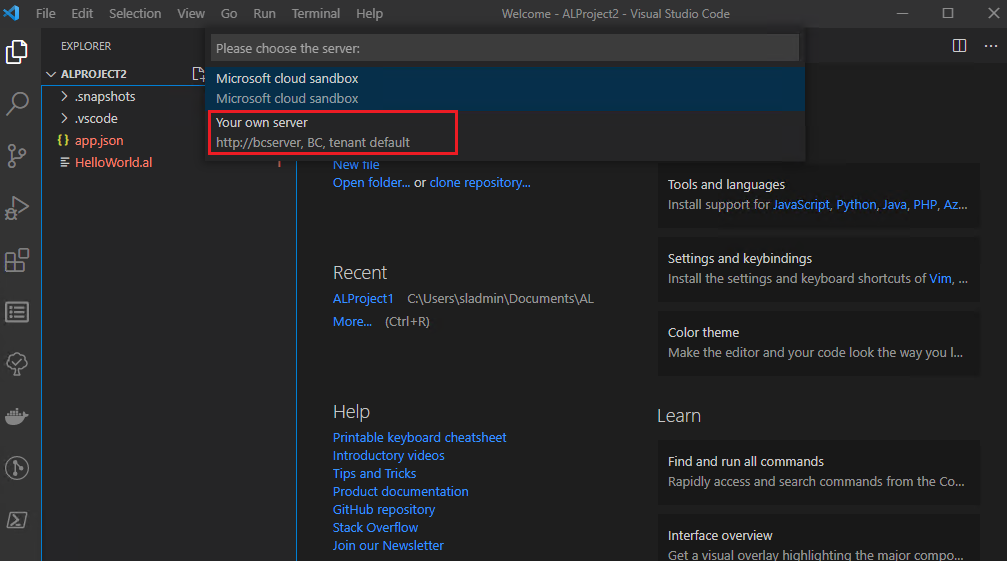1007x561 pixels.
Task: Click the New file link
Action: click(x=356, y=165)
